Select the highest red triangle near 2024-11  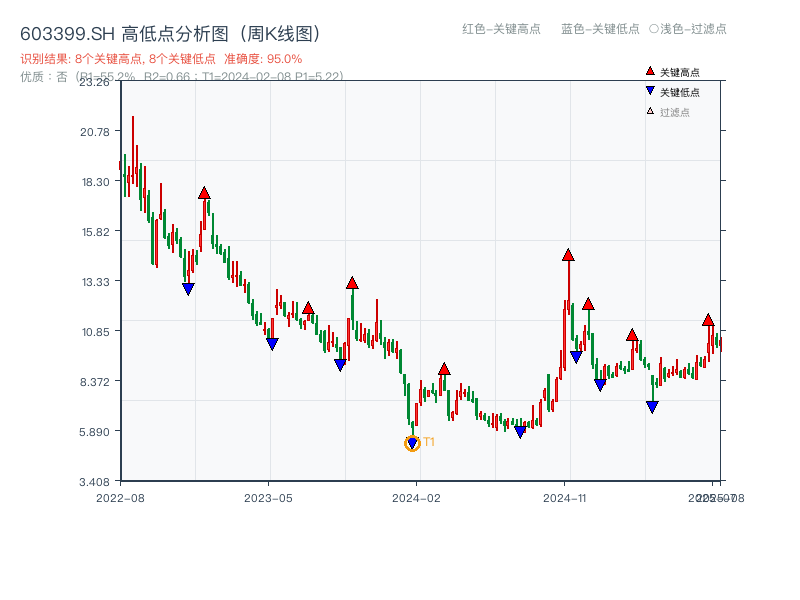568,255
